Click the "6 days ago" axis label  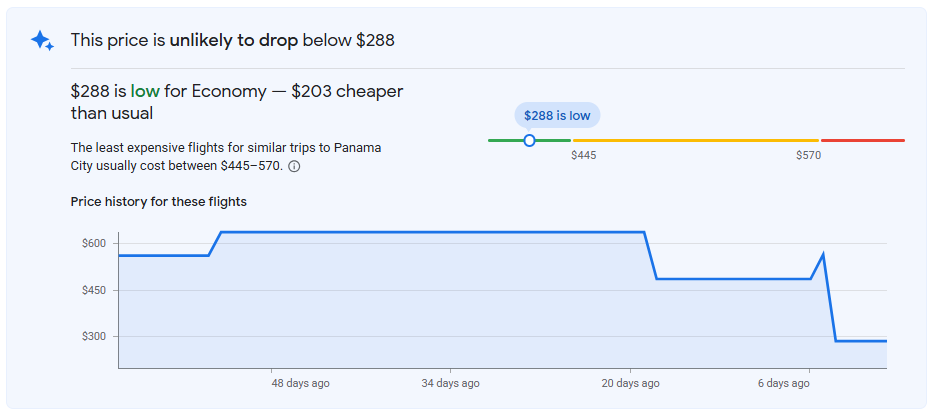tap(783, 383)
